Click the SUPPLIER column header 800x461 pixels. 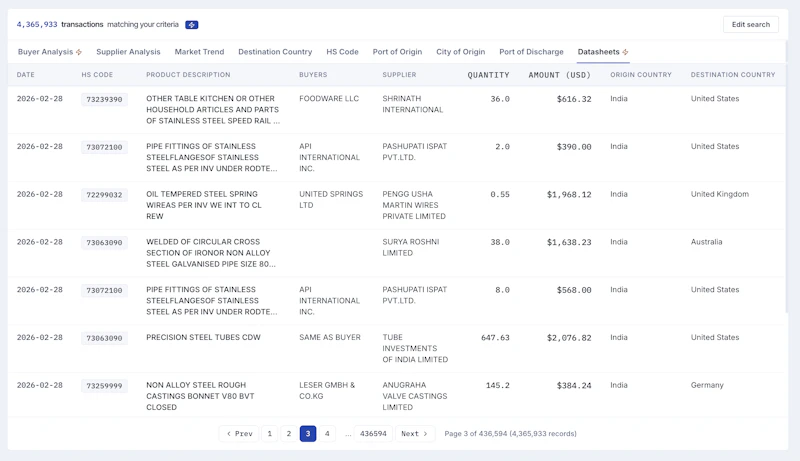coord(399,74)
